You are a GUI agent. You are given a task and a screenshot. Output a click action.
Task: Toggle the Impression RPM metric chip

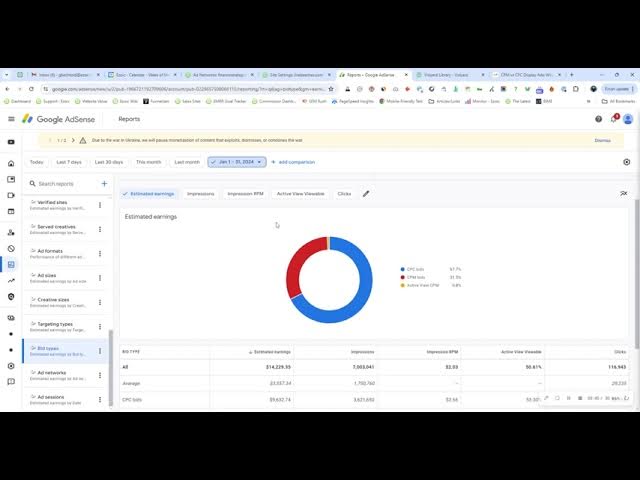tap(245, 194)
